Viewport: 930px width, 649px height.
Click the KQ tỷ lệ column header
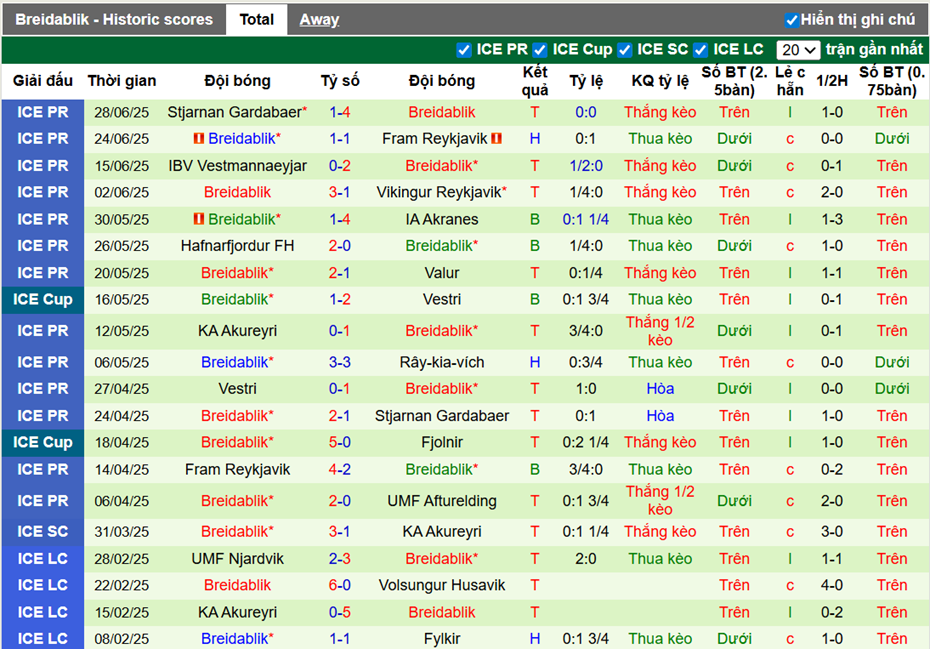tap(660, 81)
